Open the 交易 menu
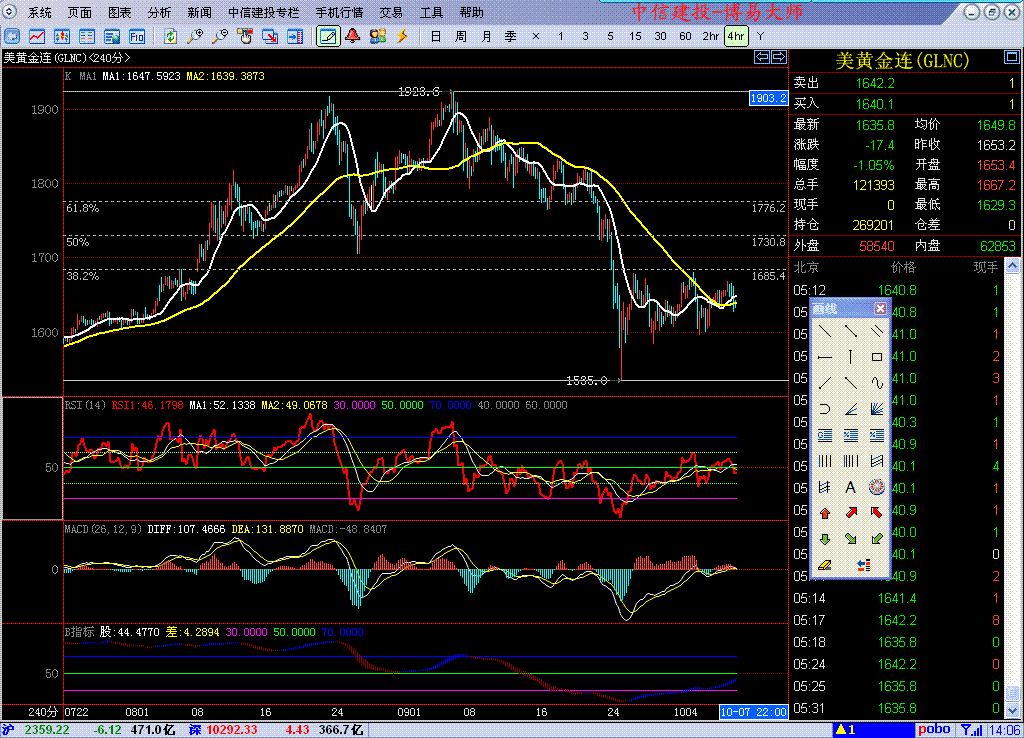Screen dimensions: 1024x738 [x=391, y=13]
